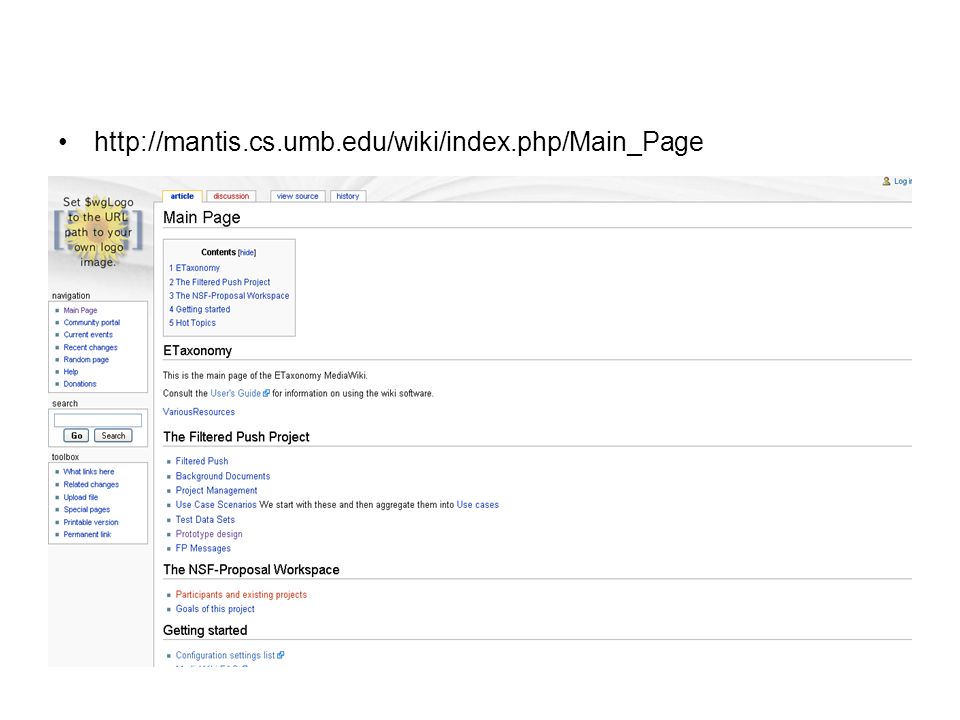Screen dimensions: 960x720
Task: Open the Use cases link
Action: click(x=478, y=505)
